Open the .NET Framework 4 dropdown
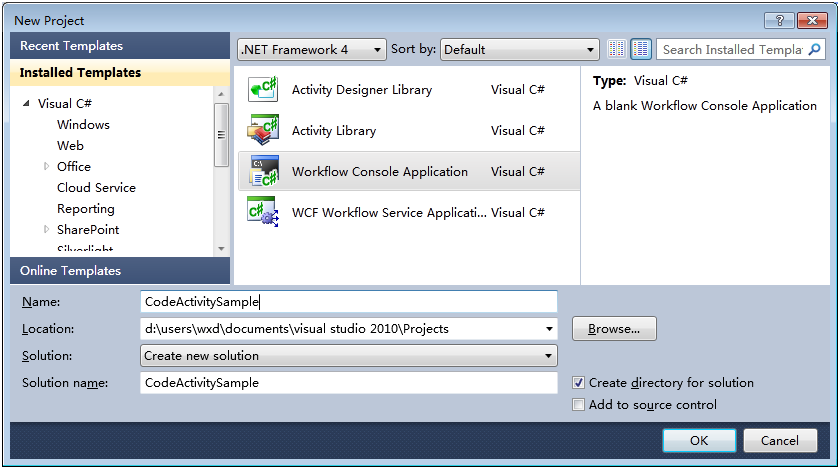Screen dimensions: 840x469 click(312, 50)
